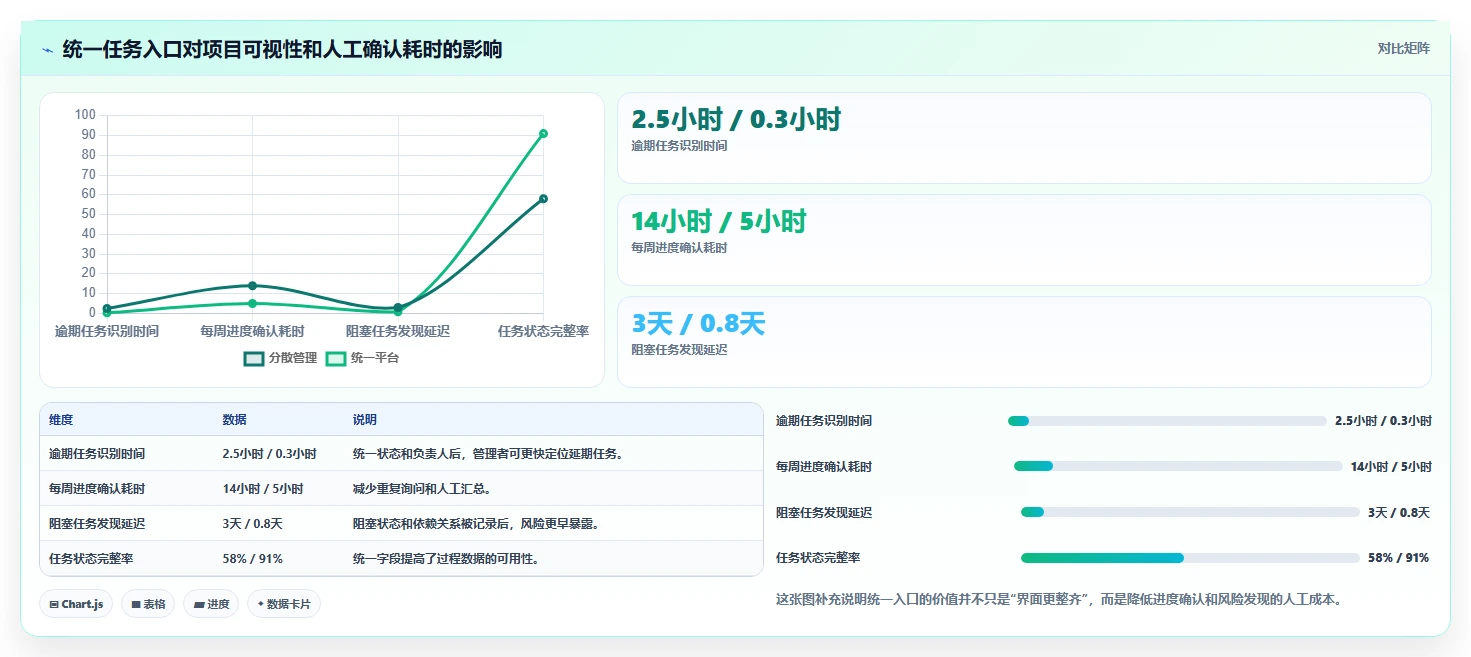Click the 任务状态完整率 table row label
This screenshot has width=1471, height=657.
91,559
